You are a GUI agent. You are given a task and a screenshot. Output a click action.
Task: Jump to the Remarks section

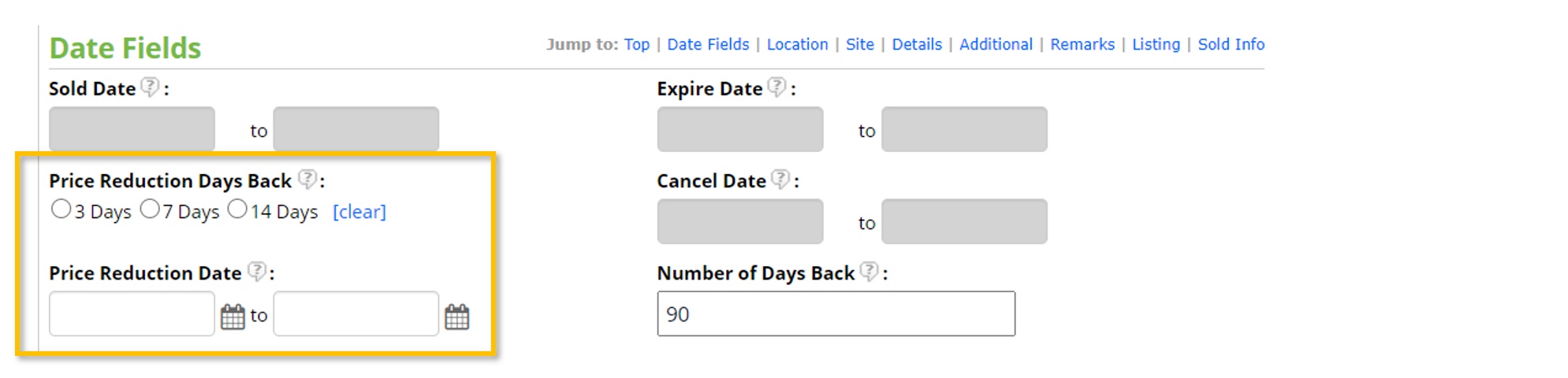tap(1082, 45)
